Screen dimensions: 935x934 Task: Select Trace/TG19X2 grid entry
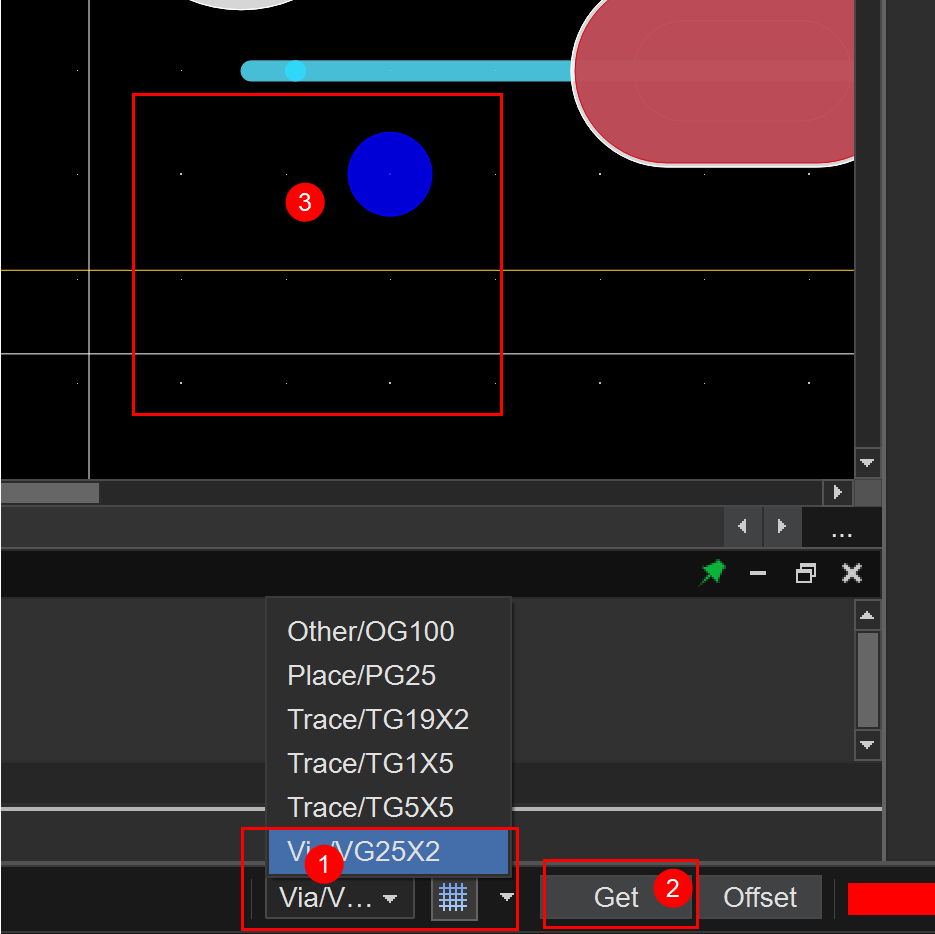[378, 720]
